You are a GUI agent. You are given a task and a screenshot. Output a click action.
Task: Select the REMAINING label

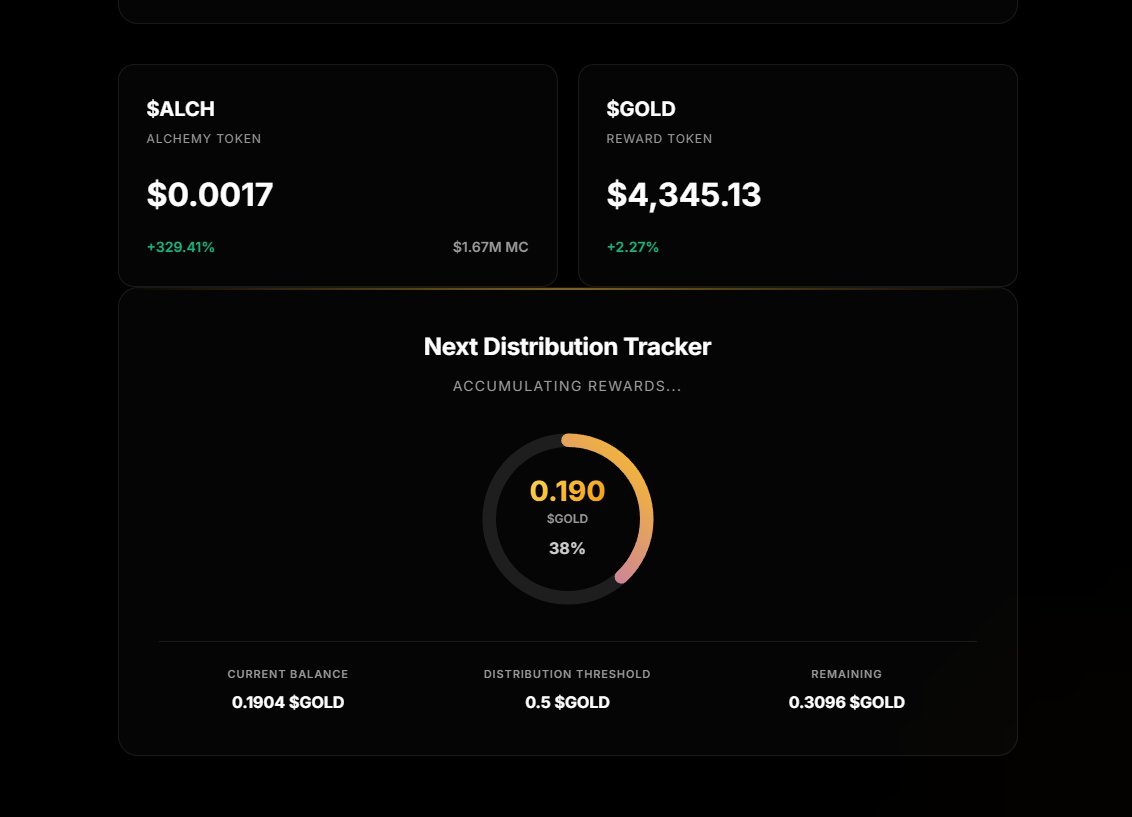(x=846, y=674)
